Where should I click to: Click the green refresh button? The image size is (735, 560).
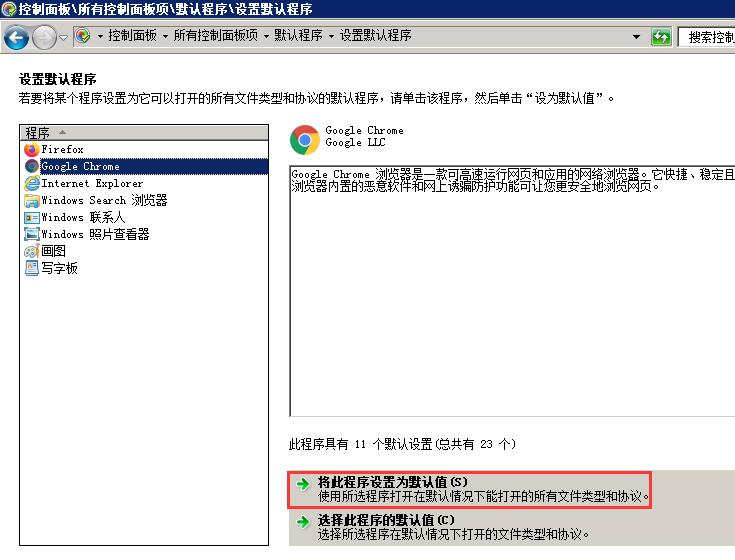pyautogui.click(x=661, y=37)
